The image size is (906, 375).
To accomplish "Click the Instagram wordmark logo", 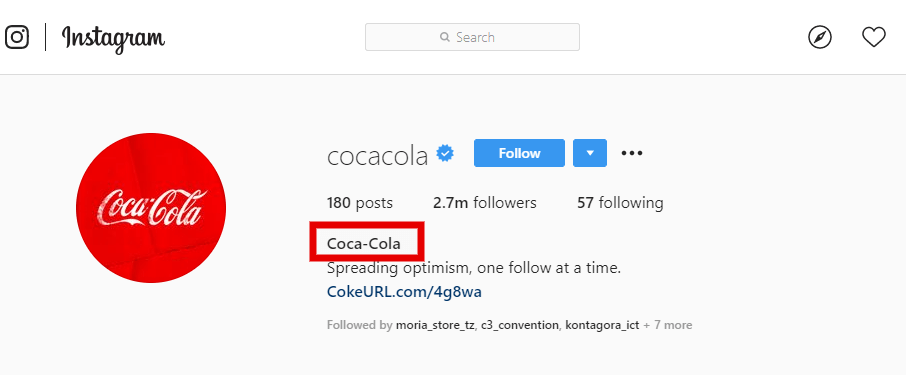I will pos(113,39).
